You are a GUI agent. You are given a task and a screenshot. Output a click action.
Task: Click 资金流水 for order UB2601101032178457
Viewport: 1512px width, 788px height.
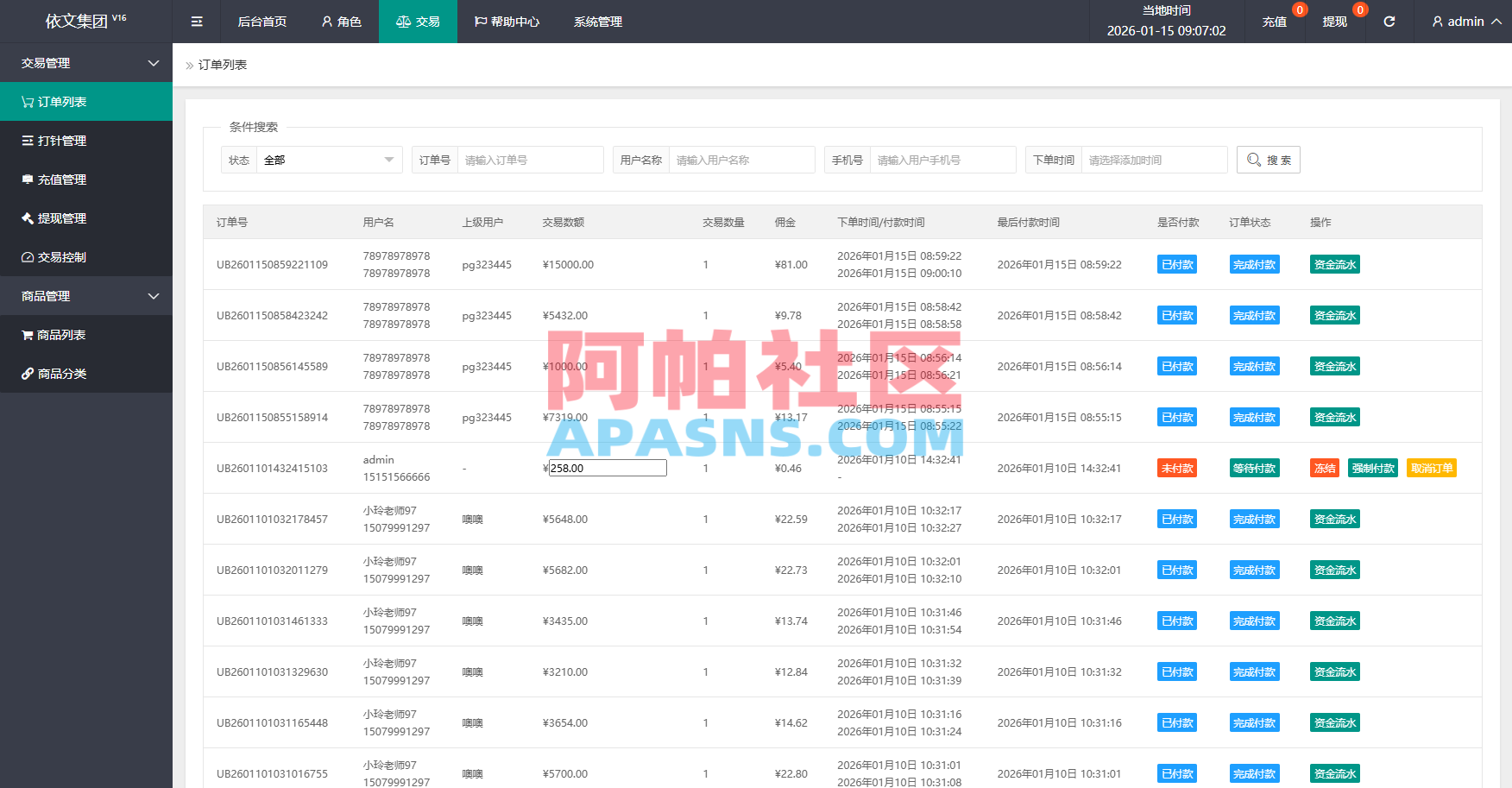(1335, 519)
